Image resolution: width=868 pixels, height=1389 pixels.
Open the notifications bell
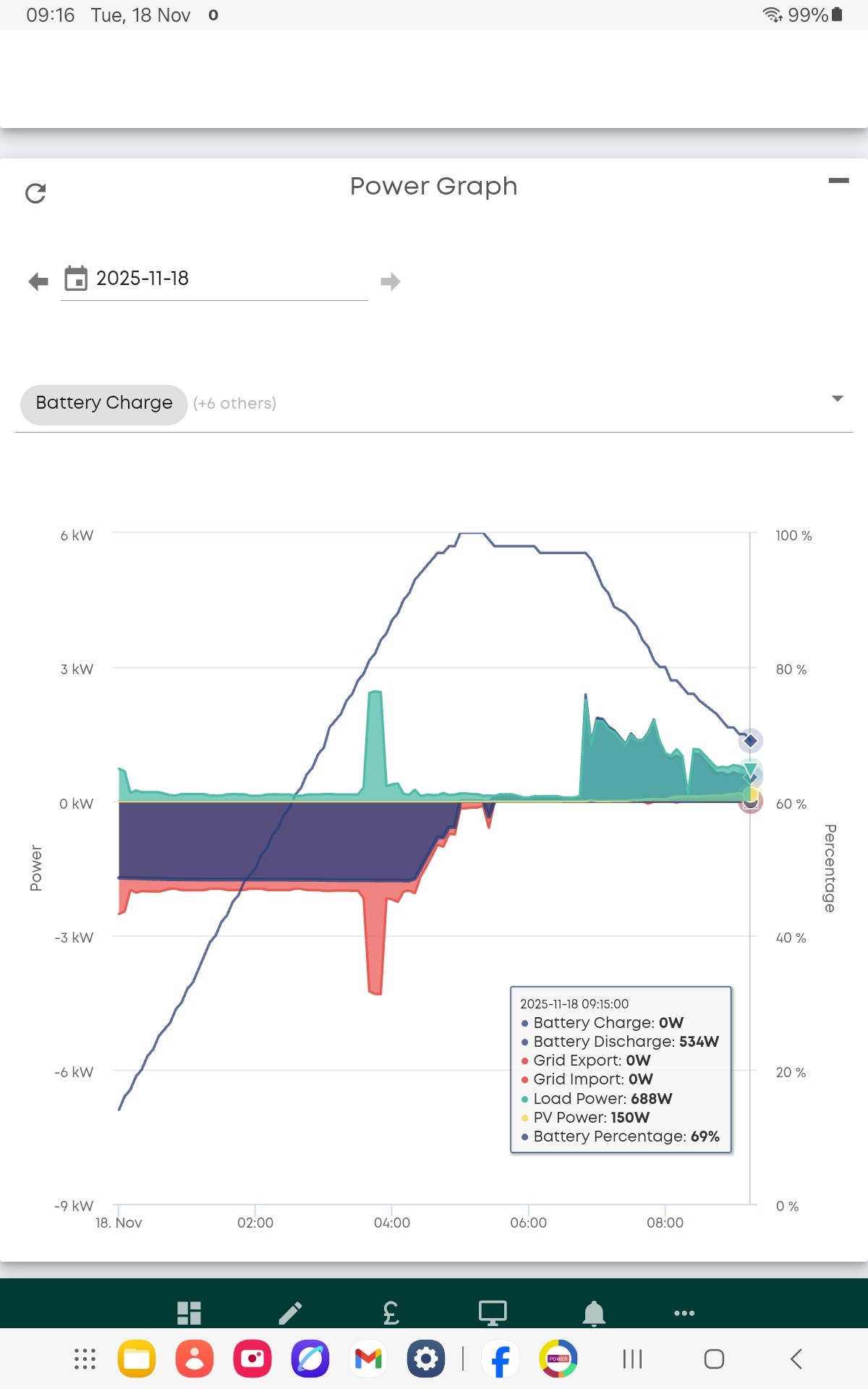594,1313
